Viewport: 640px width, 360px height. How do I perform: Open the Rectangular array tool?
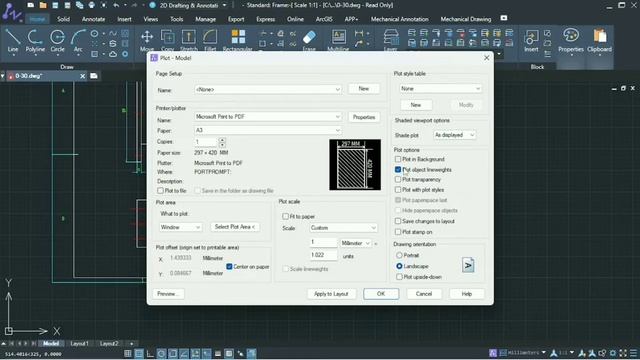pos(238,40)
